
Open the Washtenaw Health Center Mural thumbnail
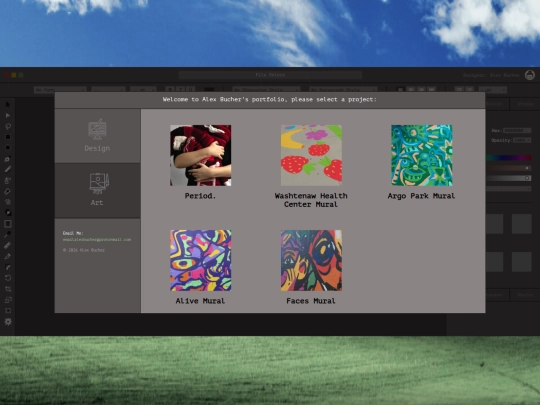311,155
